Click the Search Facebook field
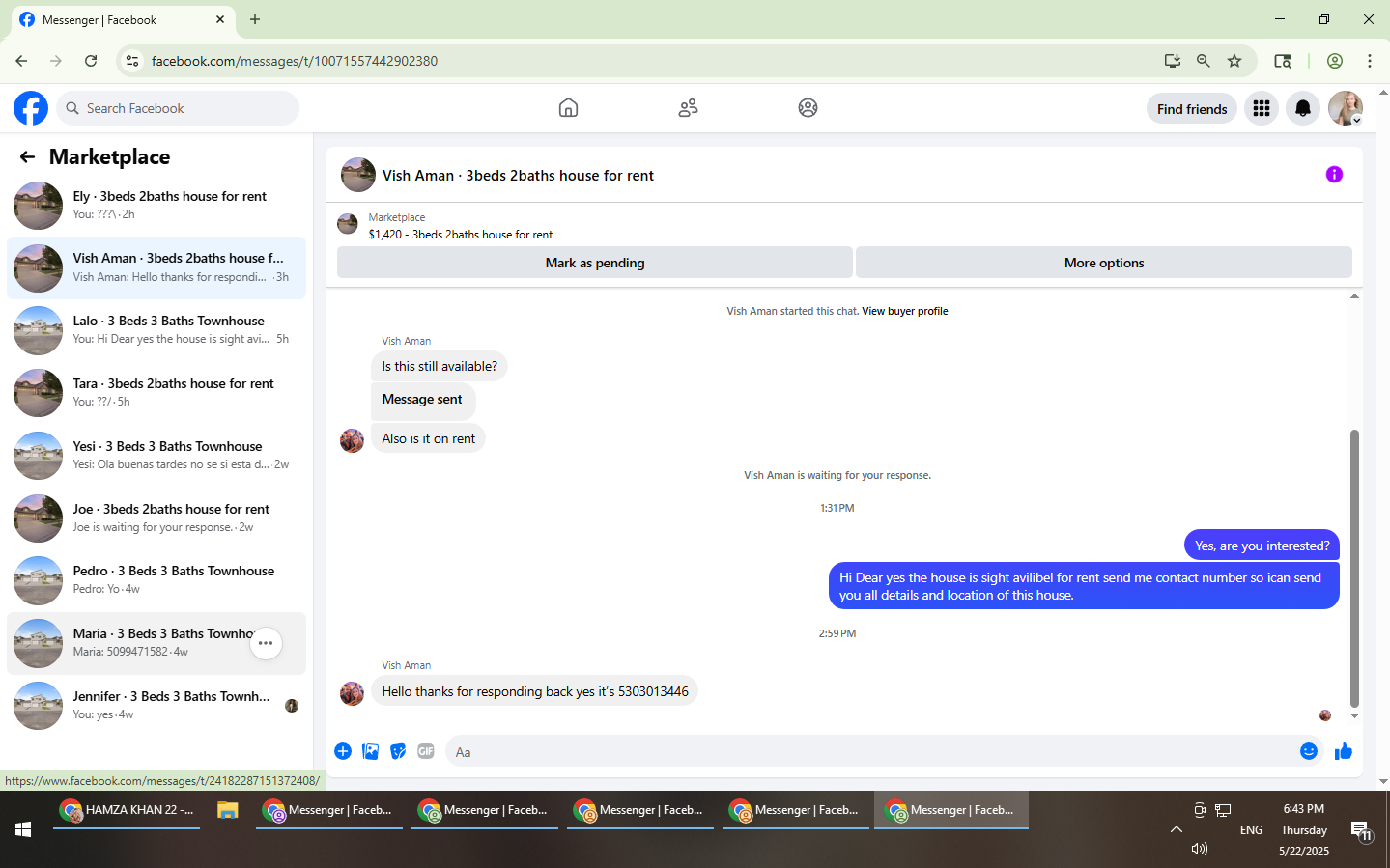 (178, 108)
